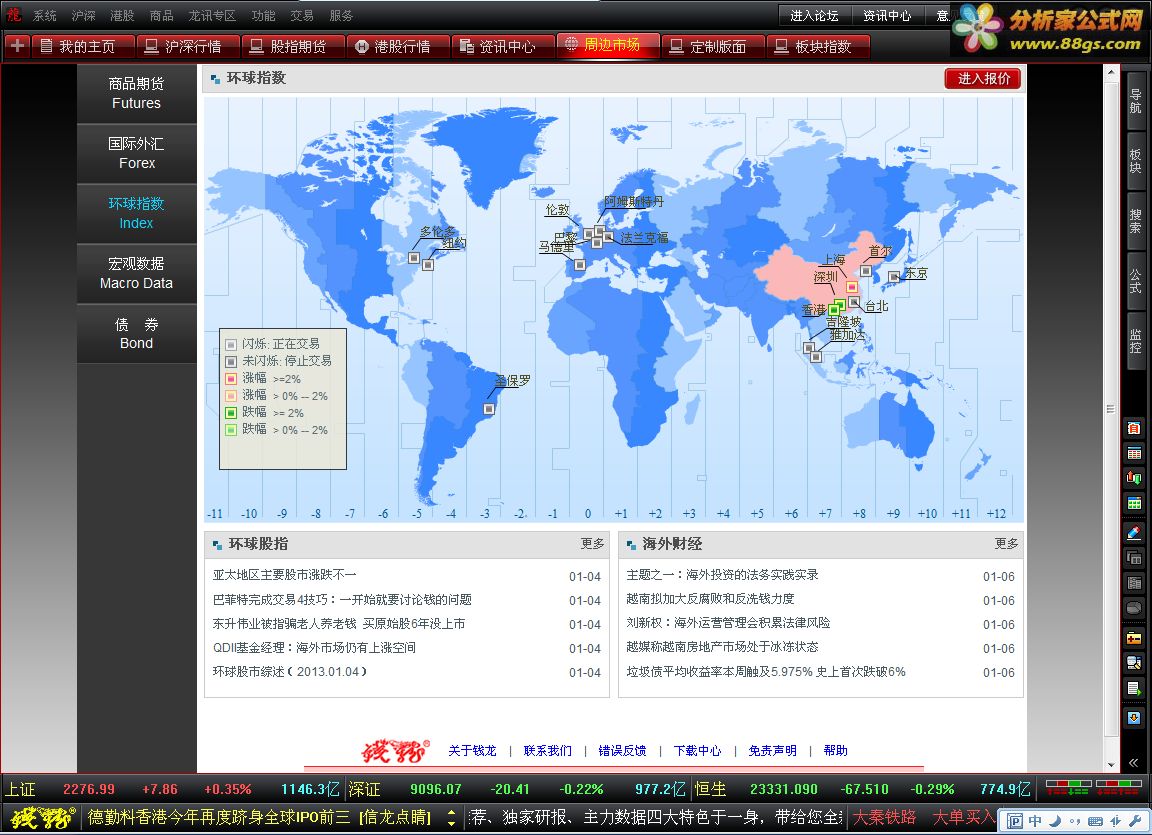
Task: Open the 港股 menu
Action: (x=122, y=15)
